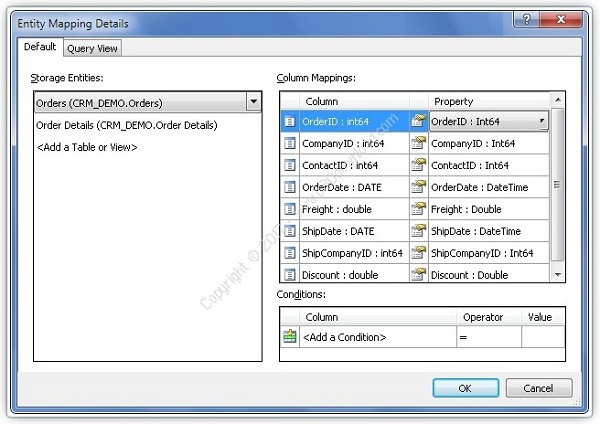Click the property icon next to Discount : Double
This screenshot has width=600, height=424.
[419, 274]
